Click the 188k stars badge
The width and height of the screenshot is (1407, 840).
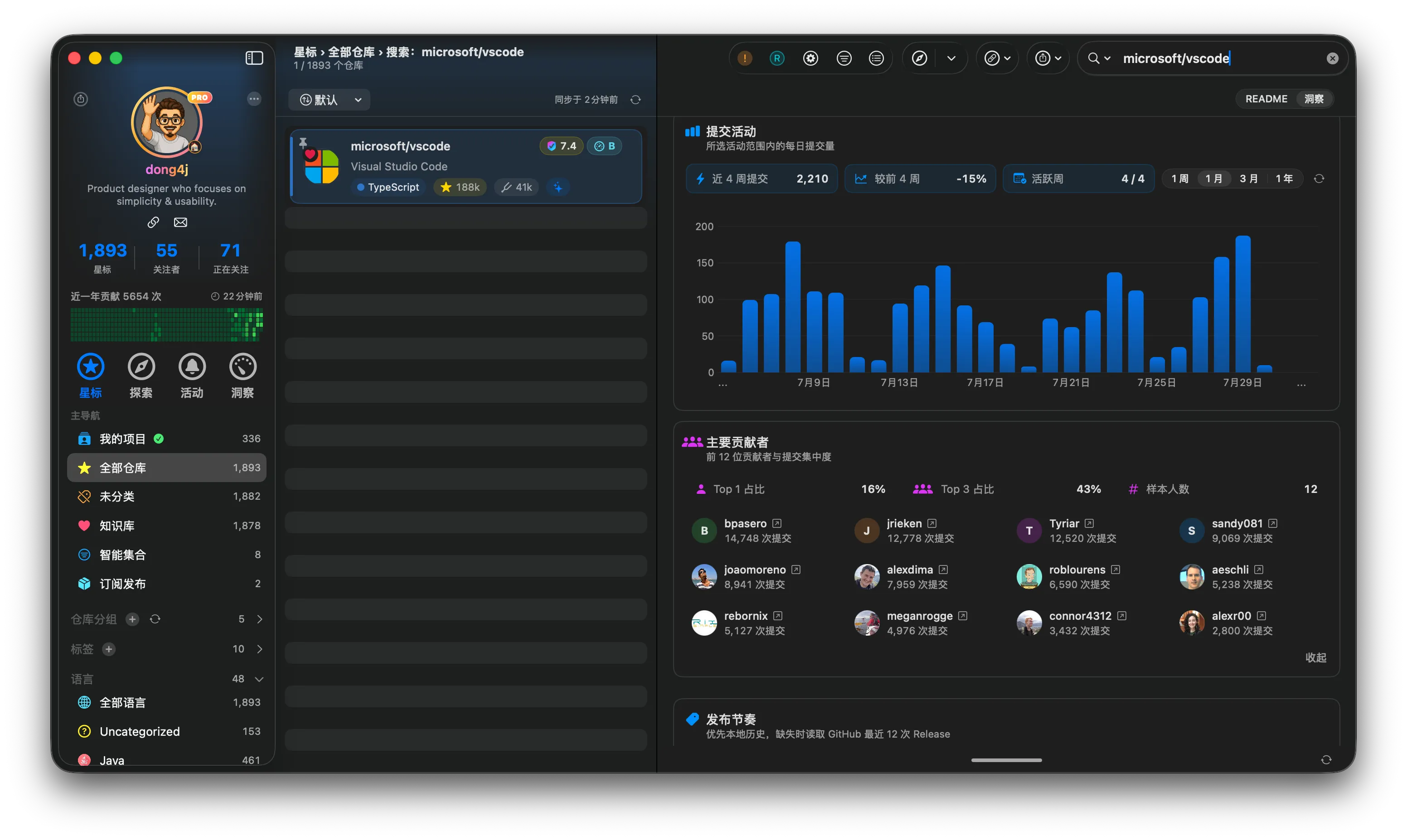point(460,188)
